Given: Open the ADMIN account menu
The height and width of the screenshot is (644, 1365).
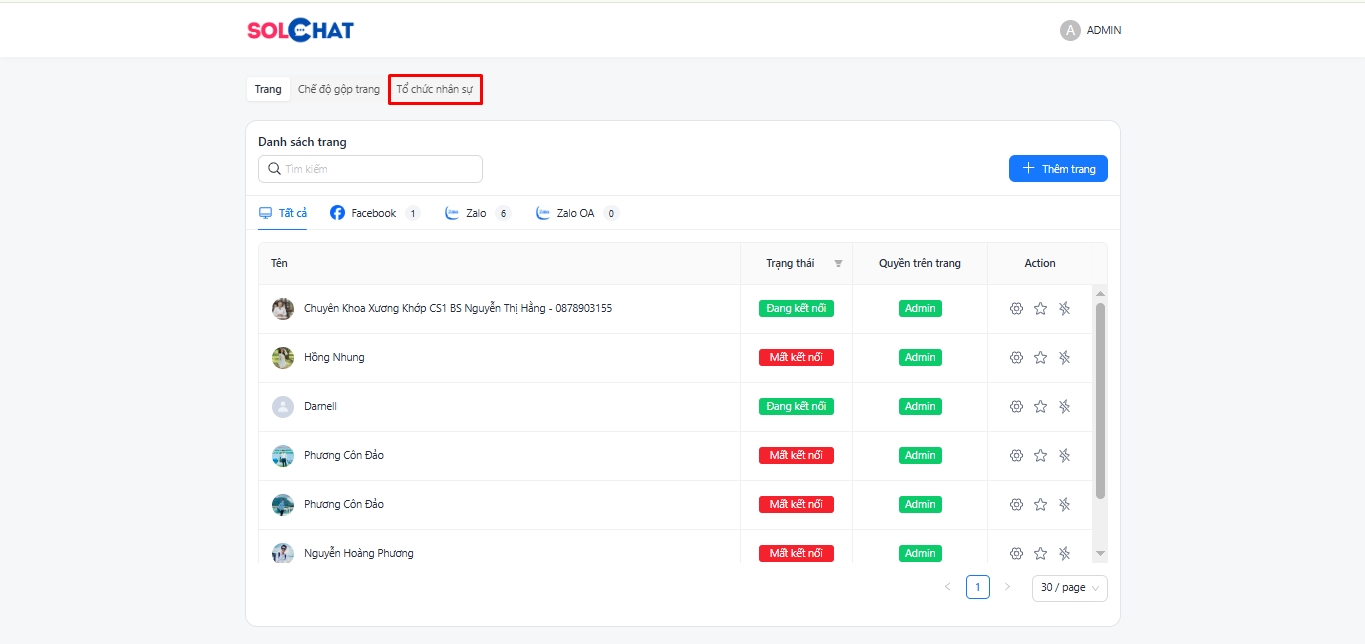Looking at the screenshot, I should [1090, 30].
